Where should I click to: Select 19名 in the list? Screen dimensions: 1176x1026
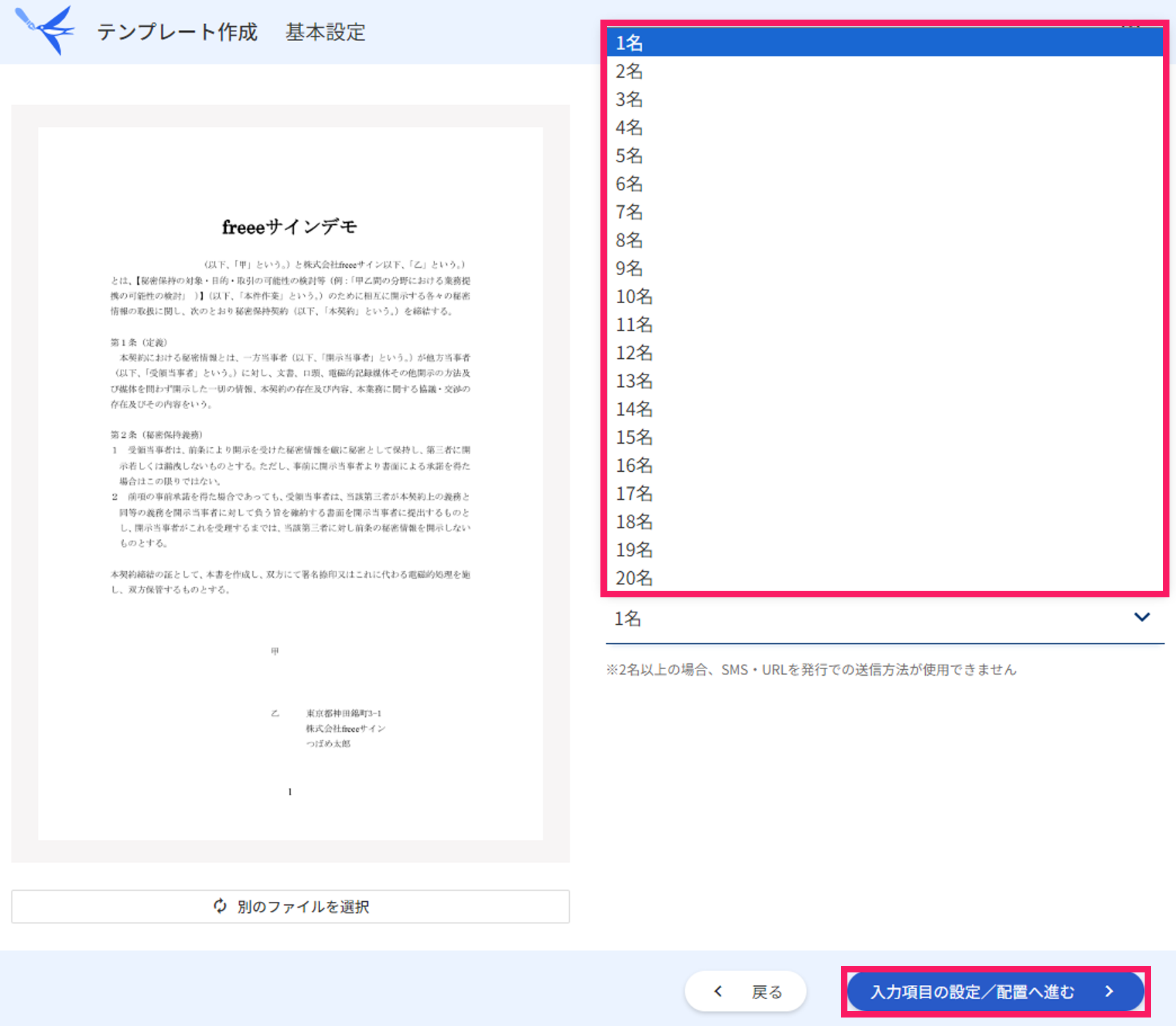click(x=885, y=549)
